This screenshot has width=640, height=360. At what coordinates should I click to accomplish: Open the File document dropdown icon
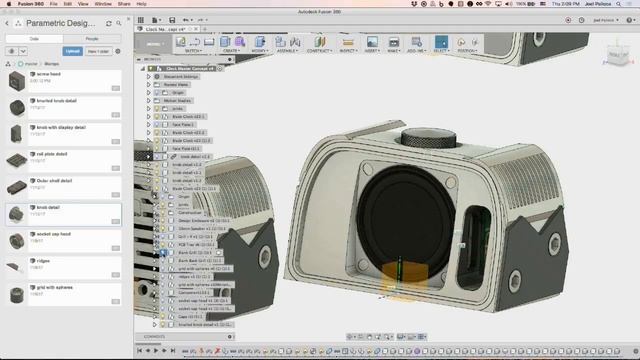click(x=156, y=20)
